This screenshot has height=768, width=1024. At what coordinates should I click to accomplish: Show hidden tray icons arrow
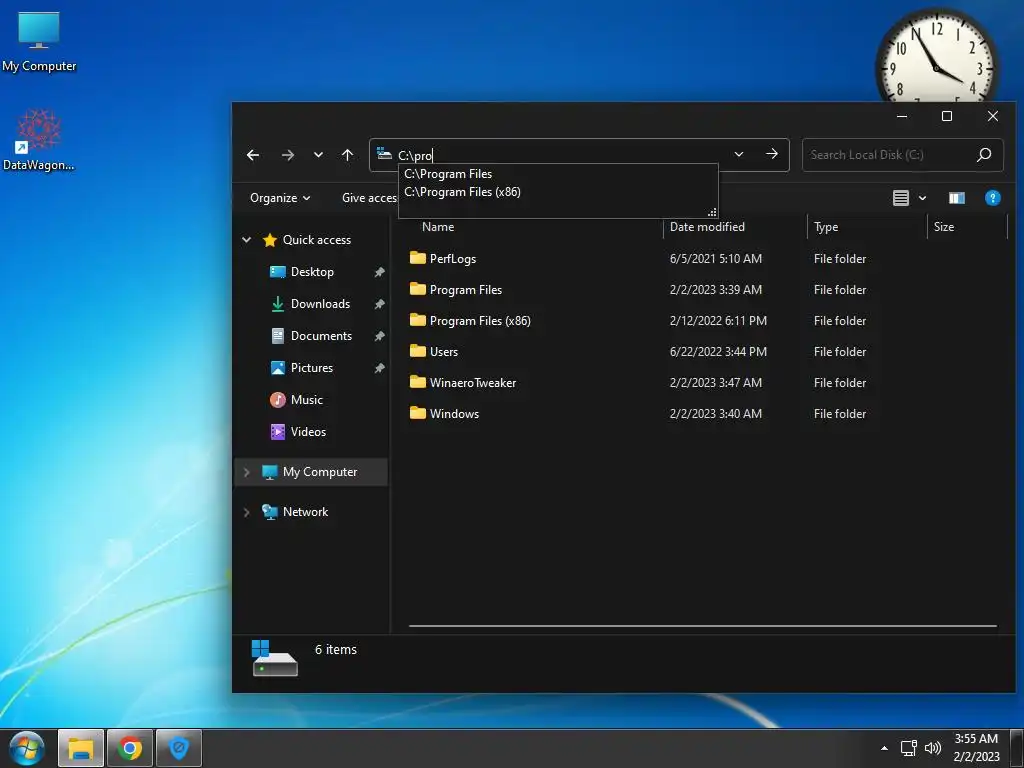pyautogui.click(x=884, y=748)
